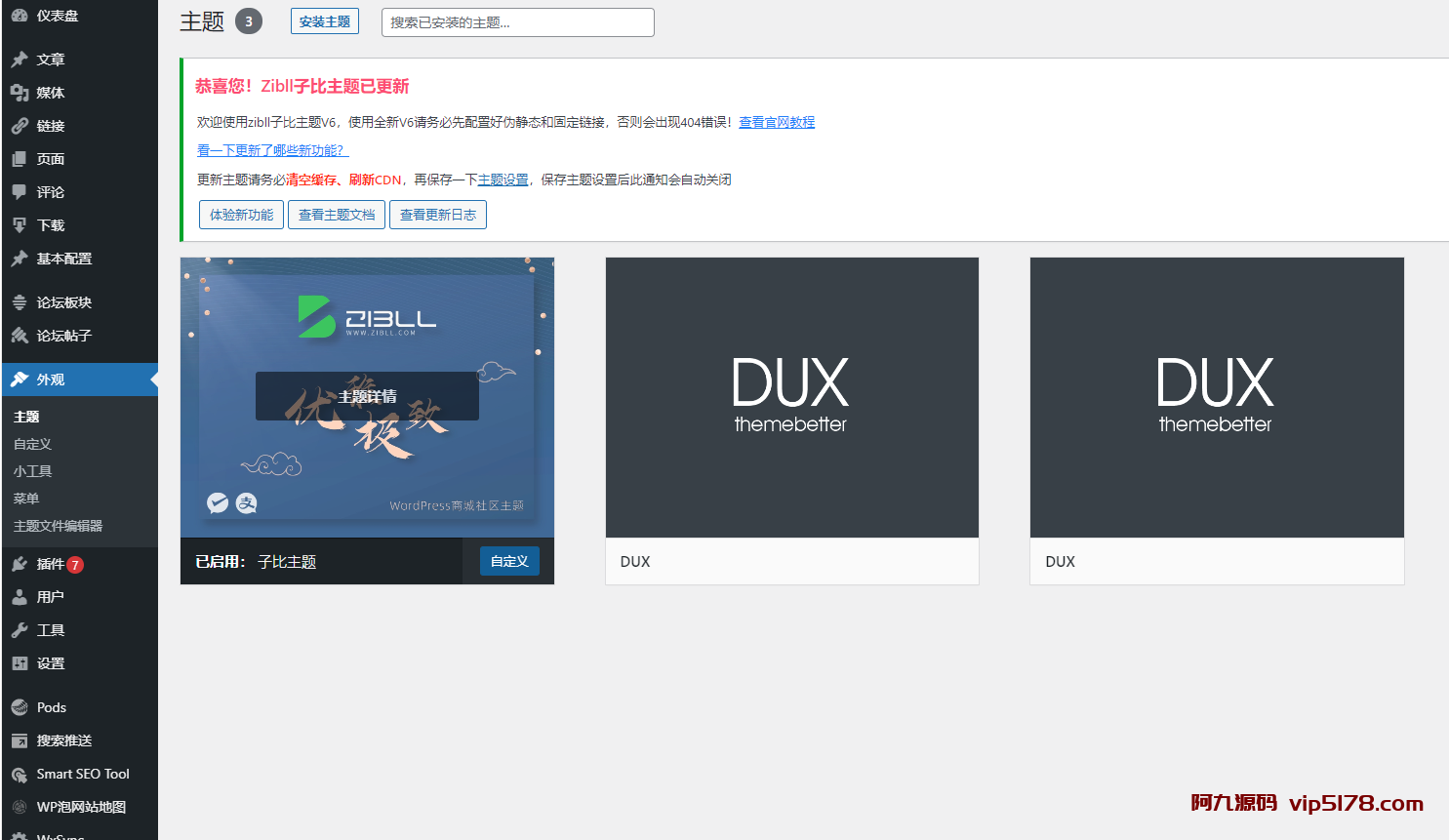Follow the 查看官网教程 link

(x=777, y=122)
